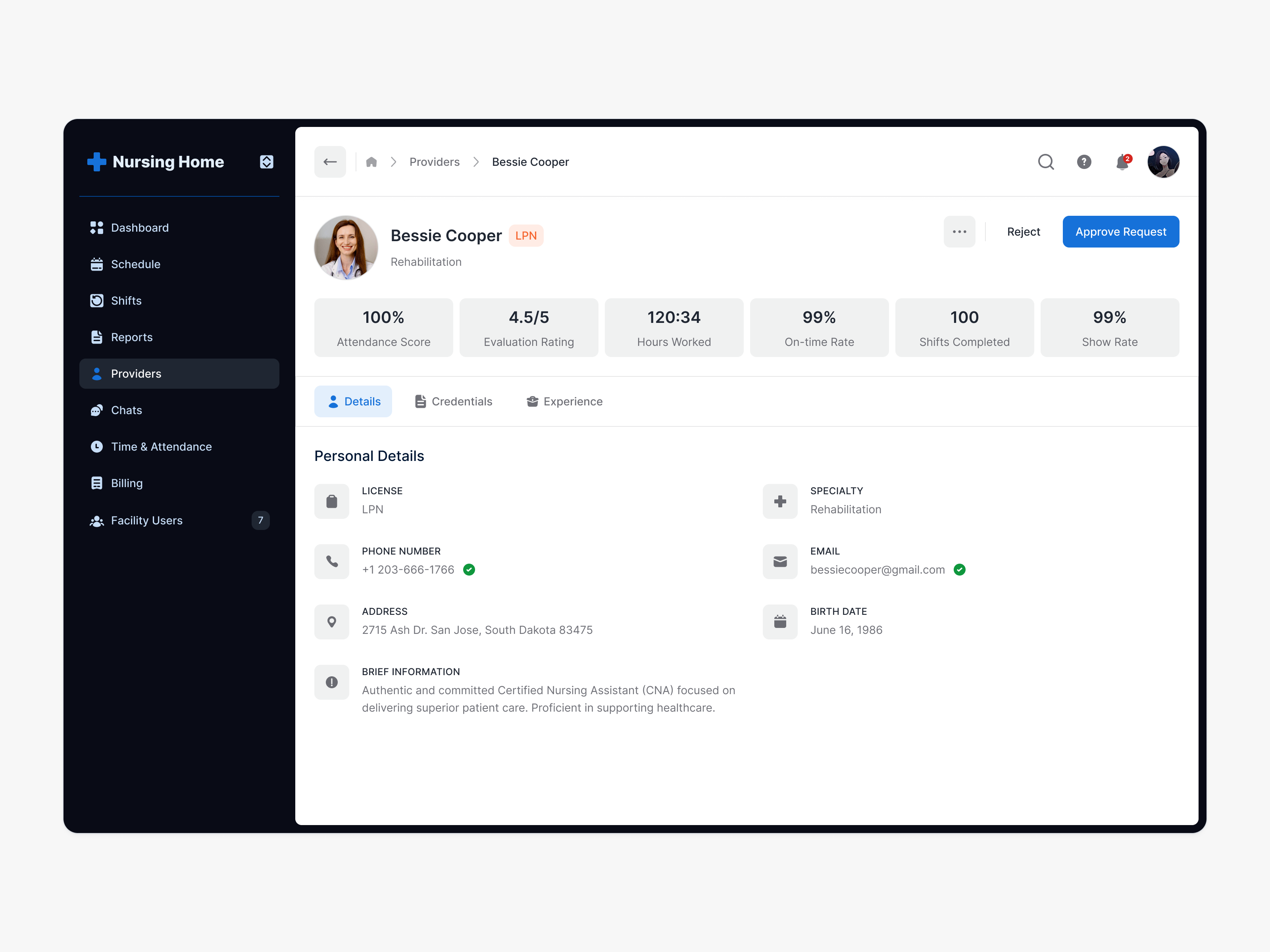Viewport: 1270px width, 952px height.
Task: Switch to the Experience tab
Action: 564,401
